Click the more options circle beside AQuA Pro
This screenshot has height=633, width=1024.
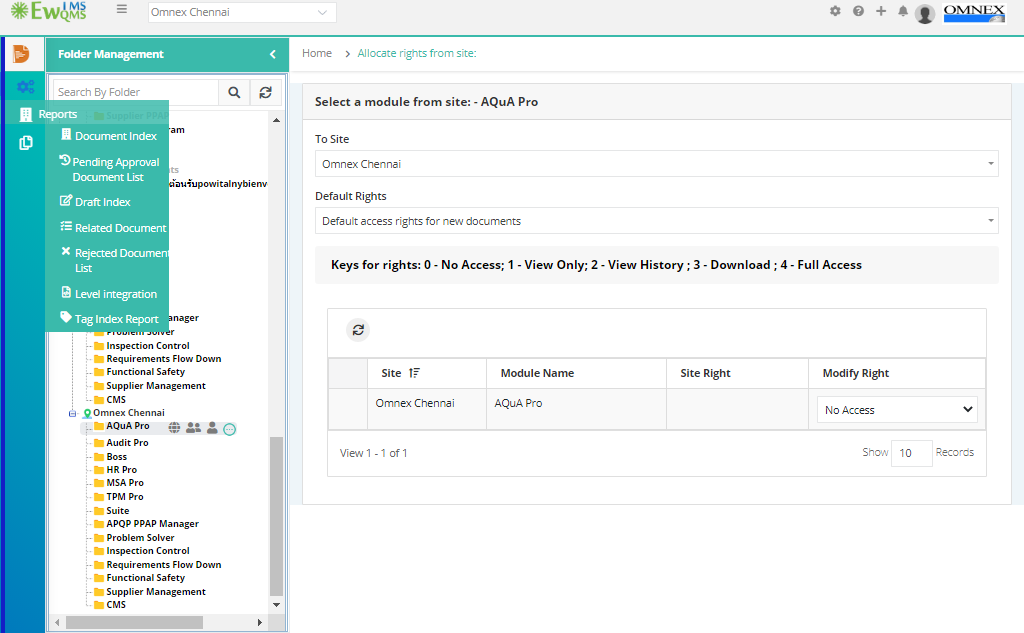[229, 429]
